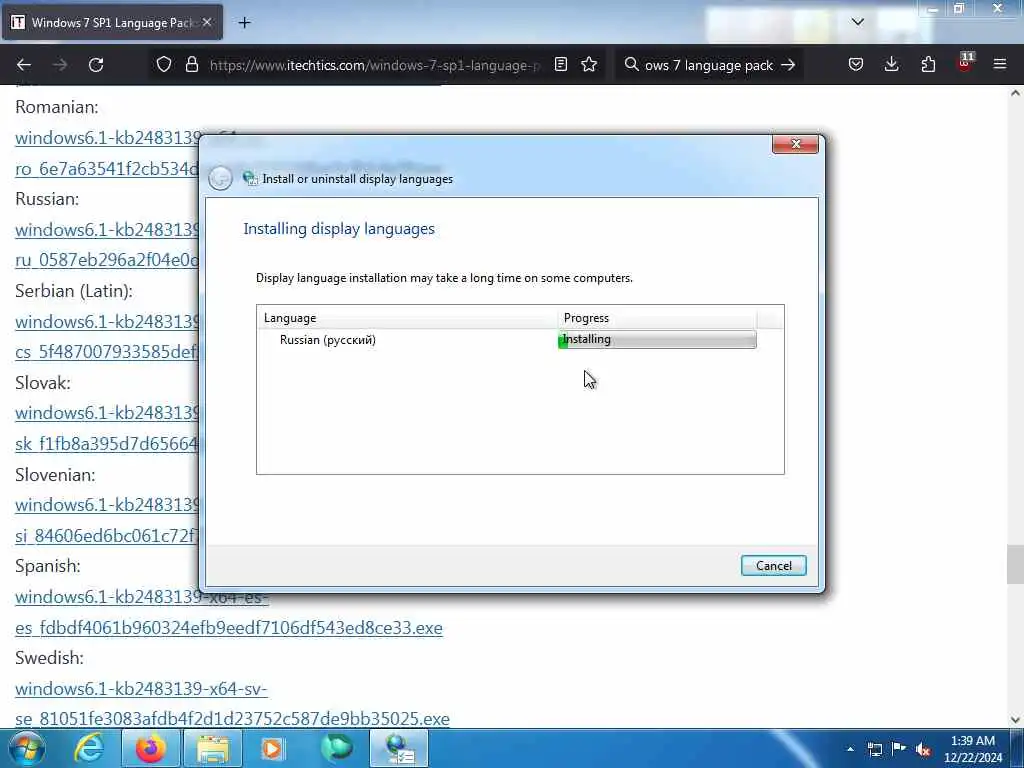Click the Serbian (Latin) windows6.1-kb2483139 link
The width and height of the screenshot is (1024, 768).
pyautogui.click(x=108, y=322)
